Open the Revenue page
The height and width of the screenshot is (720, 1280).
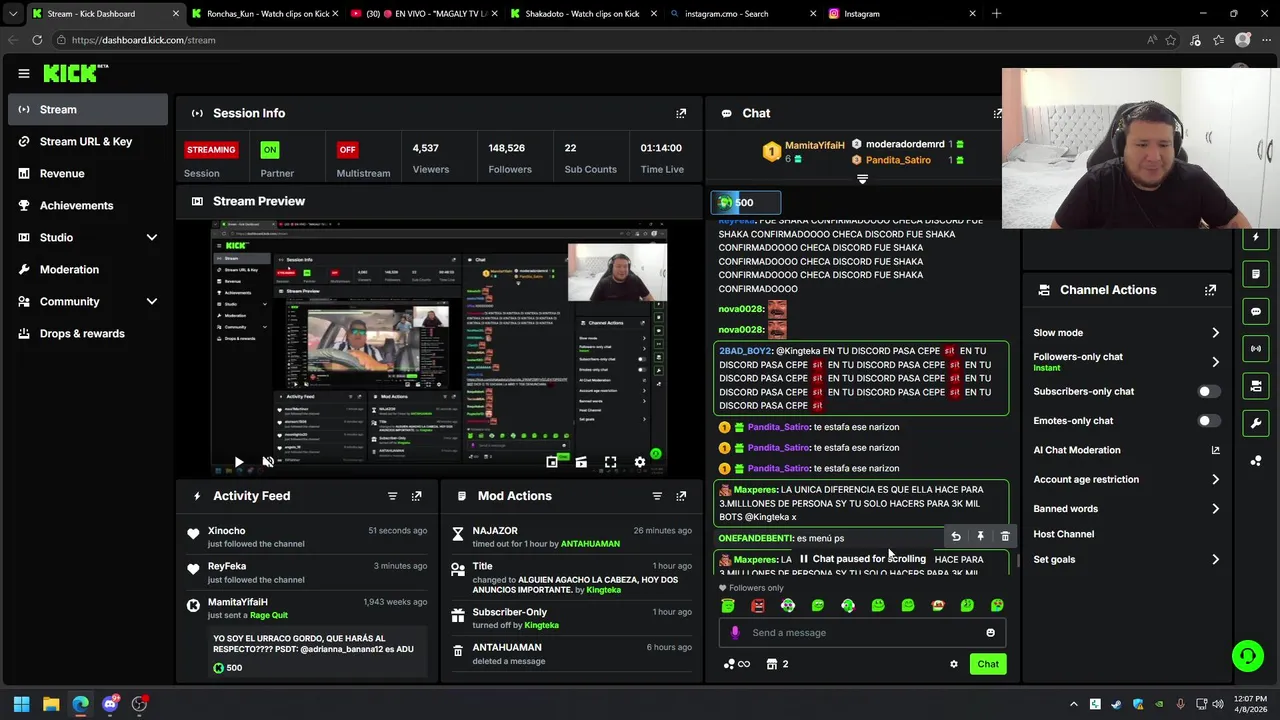point(88,173)
